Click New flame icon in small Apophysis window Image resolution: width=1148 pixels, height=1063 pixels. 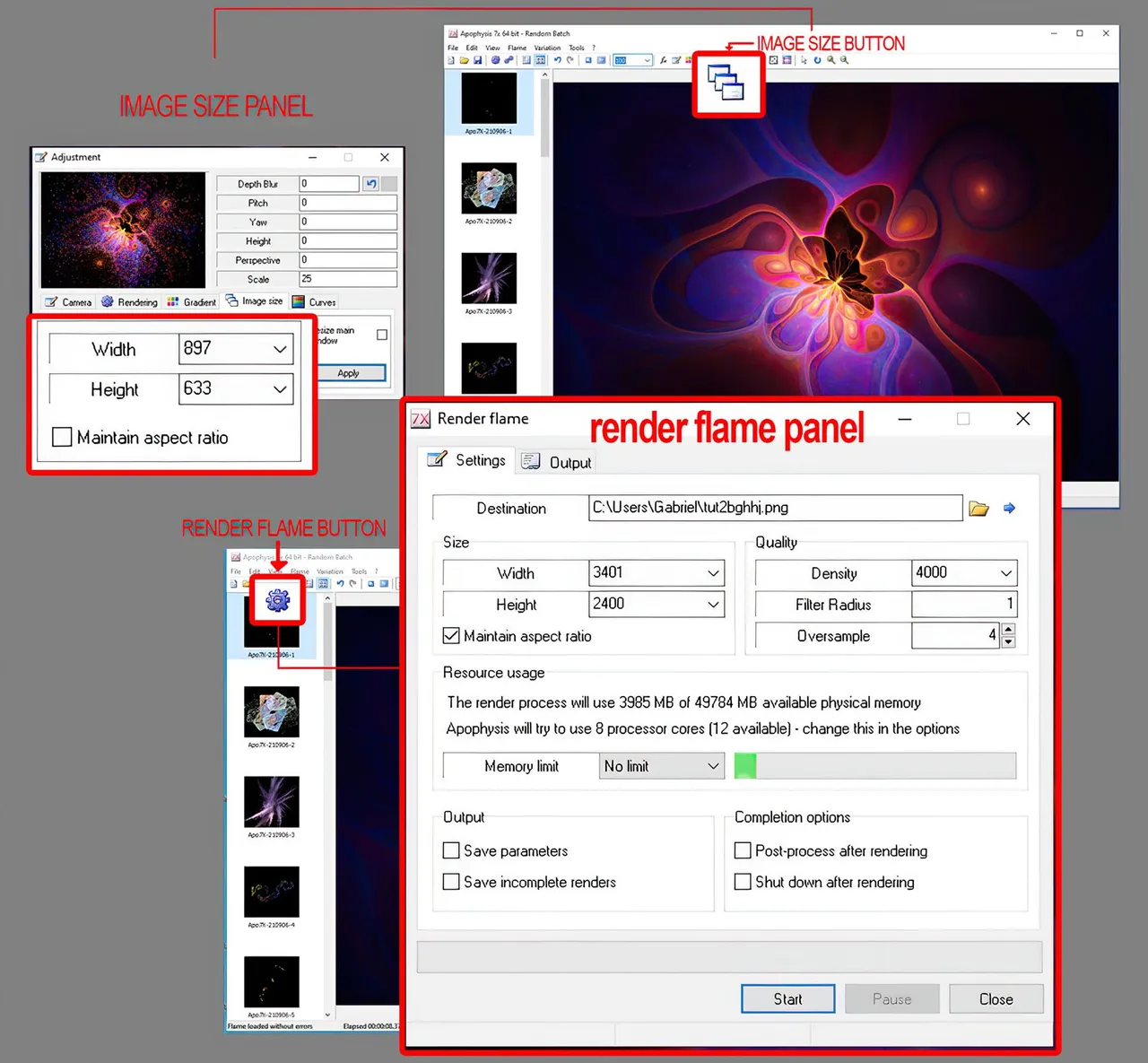[233, 583]
